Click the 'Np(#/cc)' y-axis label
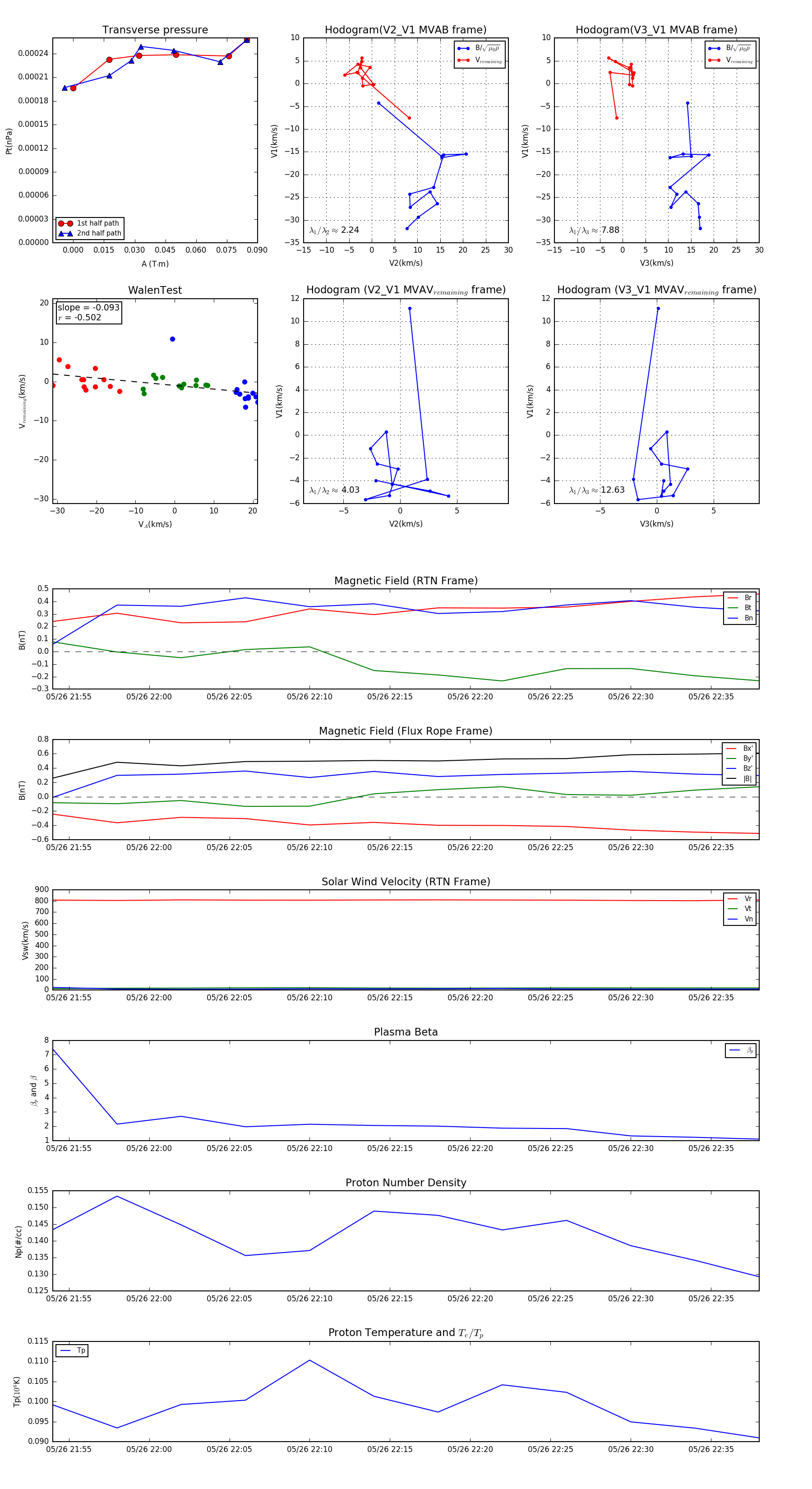The image size is (812, 1489). (x=18, y=1242)
